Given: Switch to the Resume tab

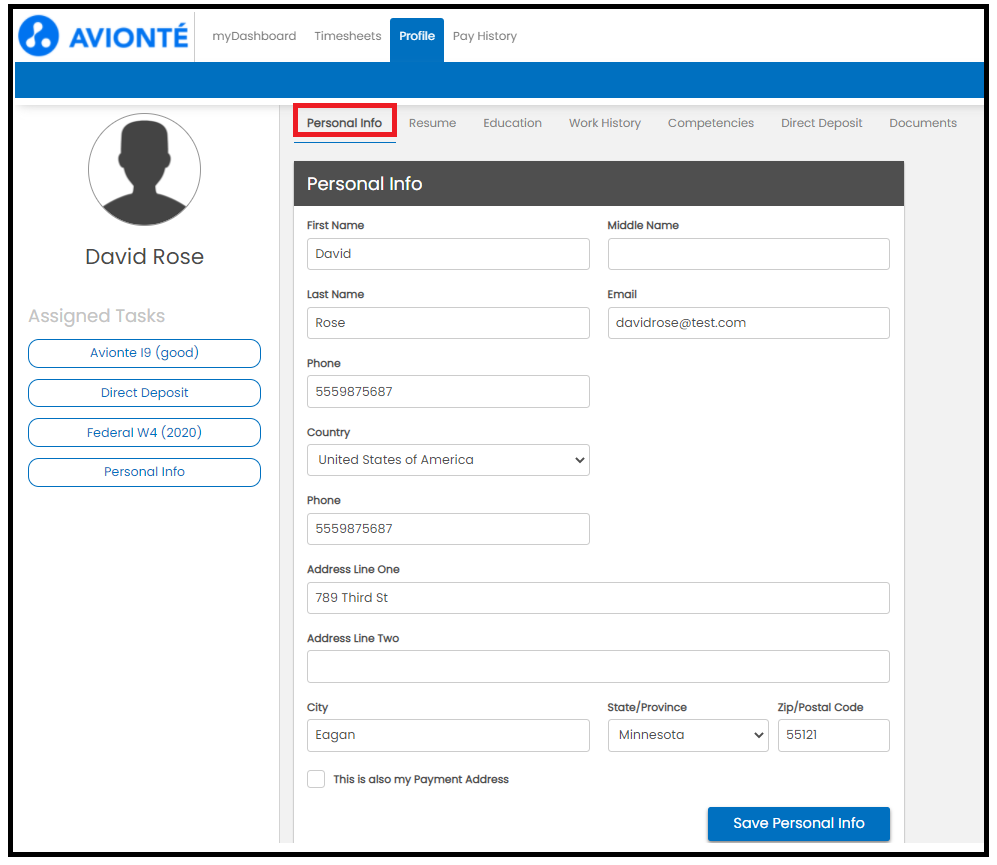Looking at the screenshot, I should 432,123.
